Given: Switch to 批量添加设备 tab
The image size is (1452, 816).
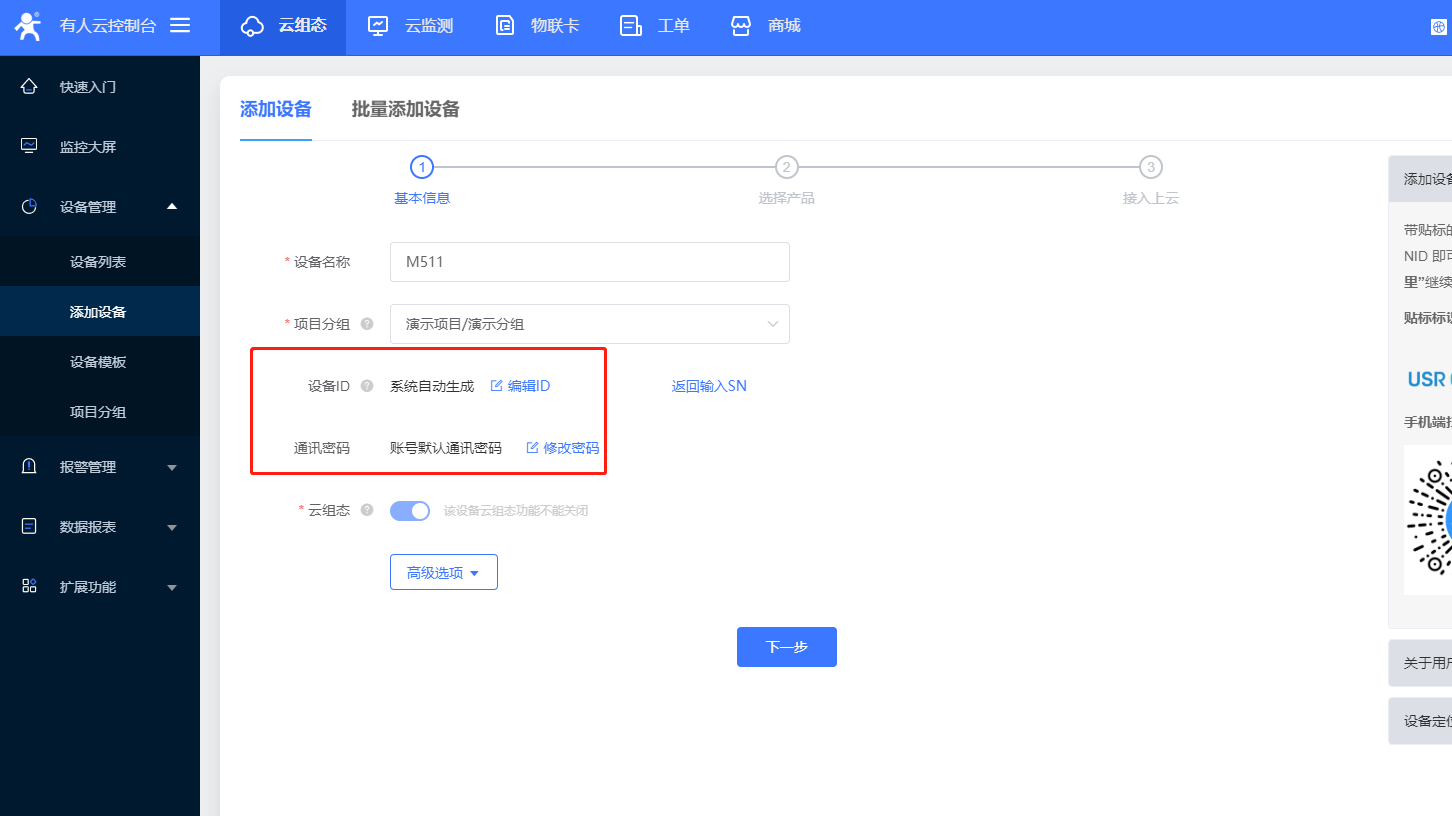Looking at the screenshot, I should pyautogui.click(x=405, y=110).
